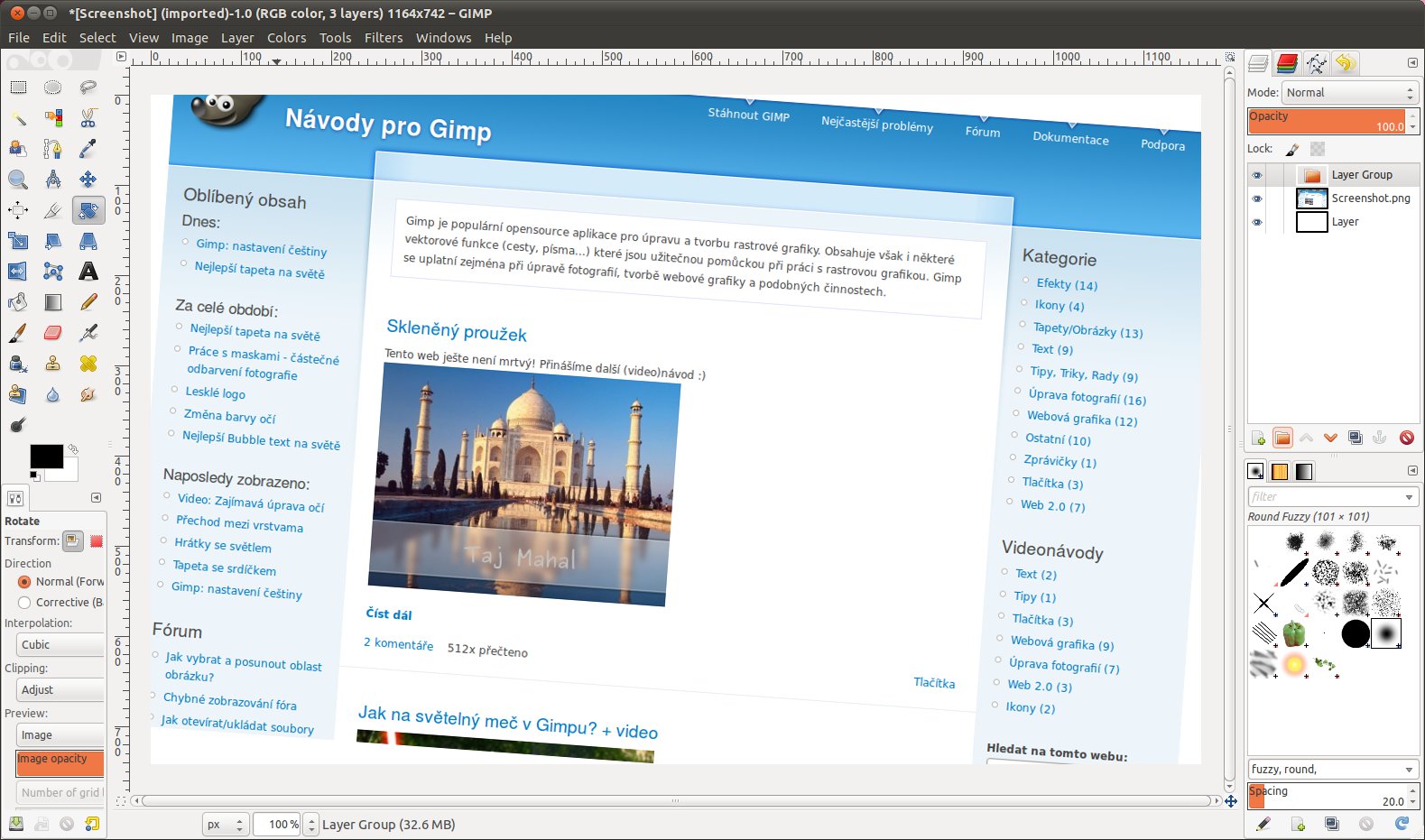1425x840 pixels.
Task: Switch to the Paths dock tab
Action: click(1317, 63)
